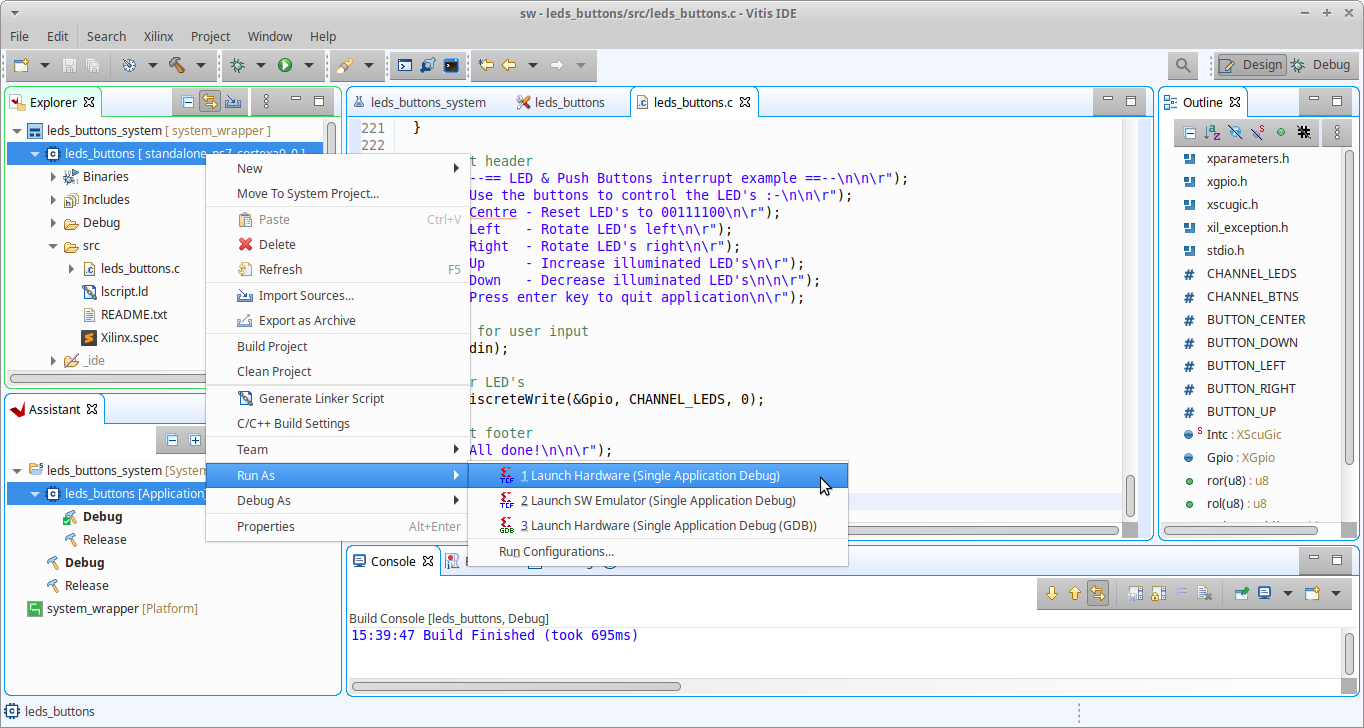
Task: Click the magnifier Search icon
Action: (x=1183, y=65)
